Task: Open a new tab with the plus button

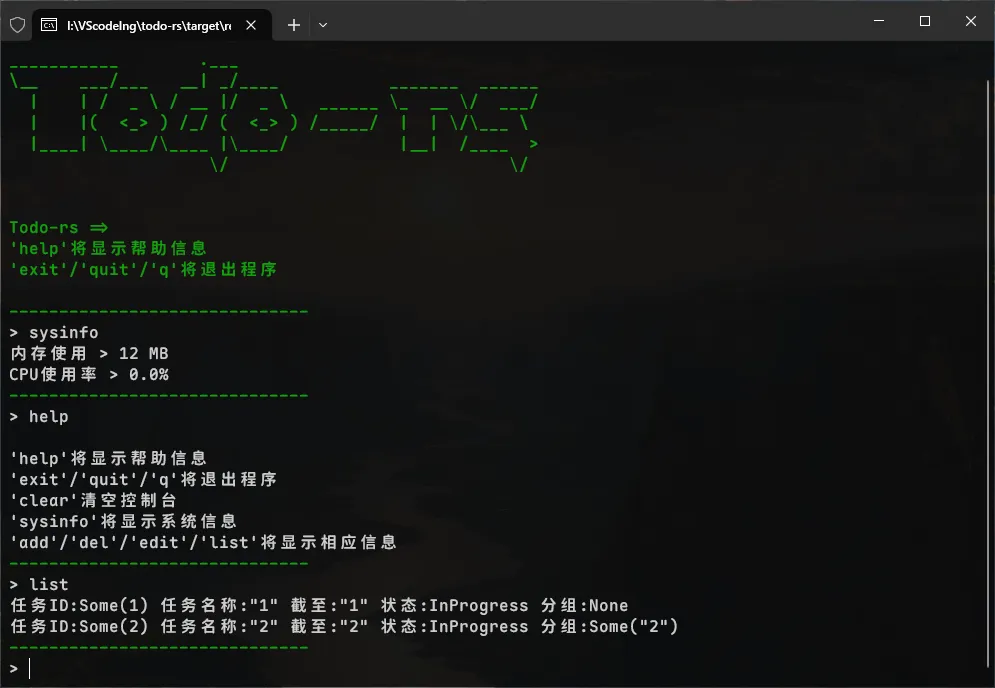Action: 293,25
